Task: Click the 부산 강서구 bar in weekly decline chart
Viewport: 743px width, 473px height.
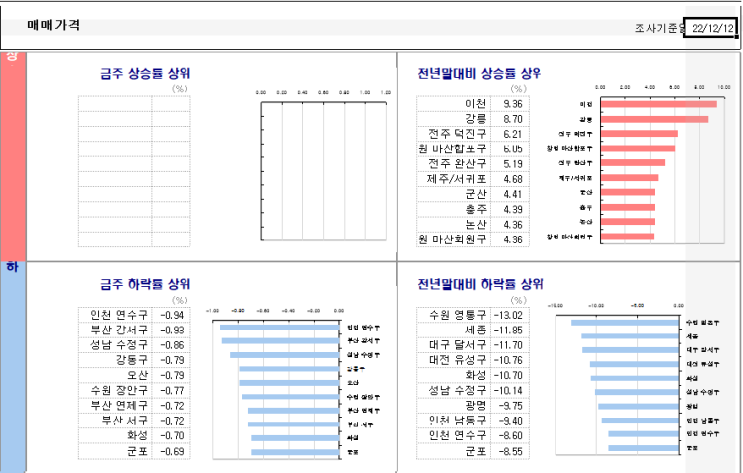Action: (281, 341)
